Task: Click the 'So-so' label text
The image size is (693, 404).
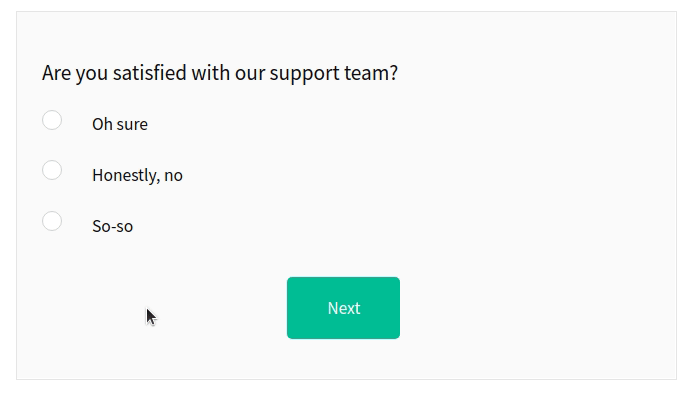Action: pos(112,226)
